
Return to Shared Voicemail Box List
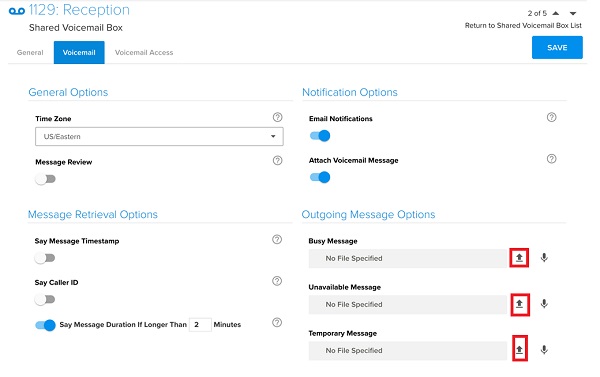tap(523, 26)
